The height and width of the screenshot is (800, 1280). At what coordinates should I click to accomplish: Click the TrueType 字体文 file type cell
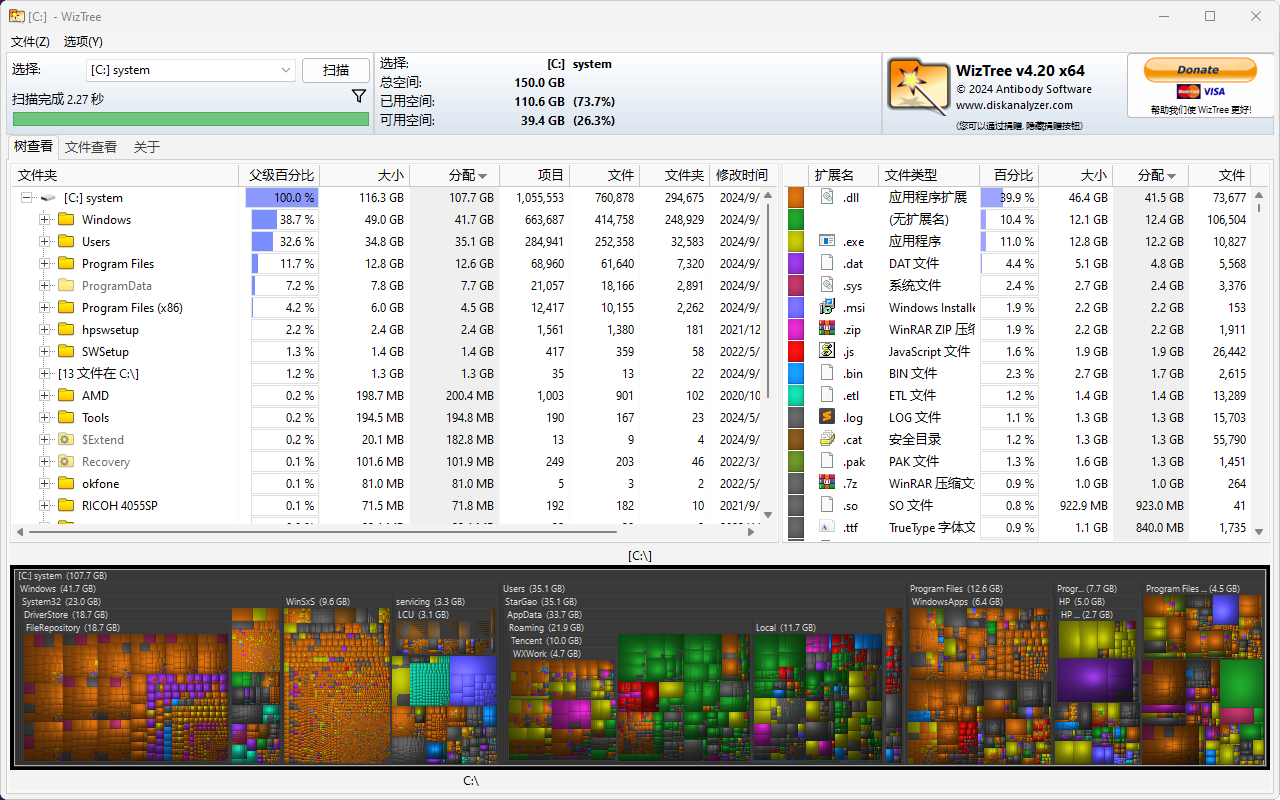[932, 528]
